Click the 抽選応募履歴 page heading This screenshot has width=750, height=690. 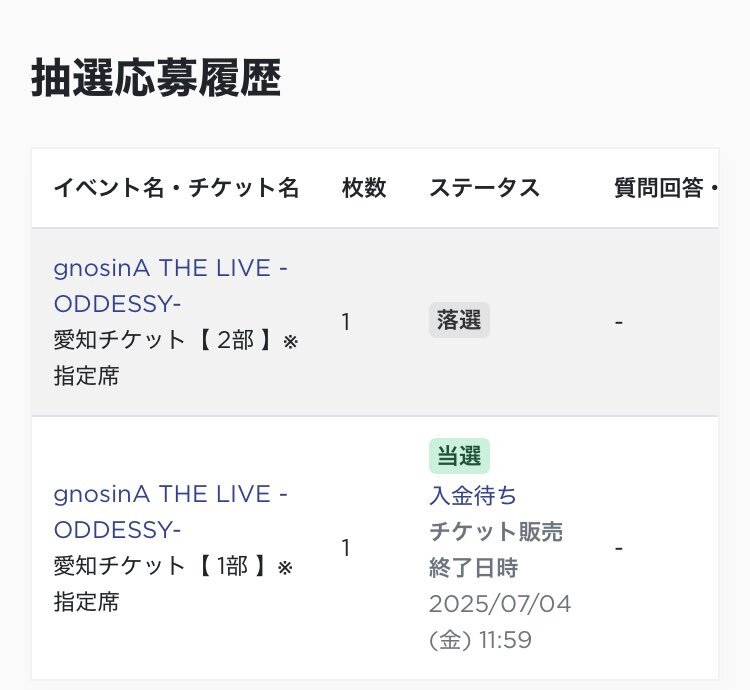pyautogui.click(x=156, y=78)
